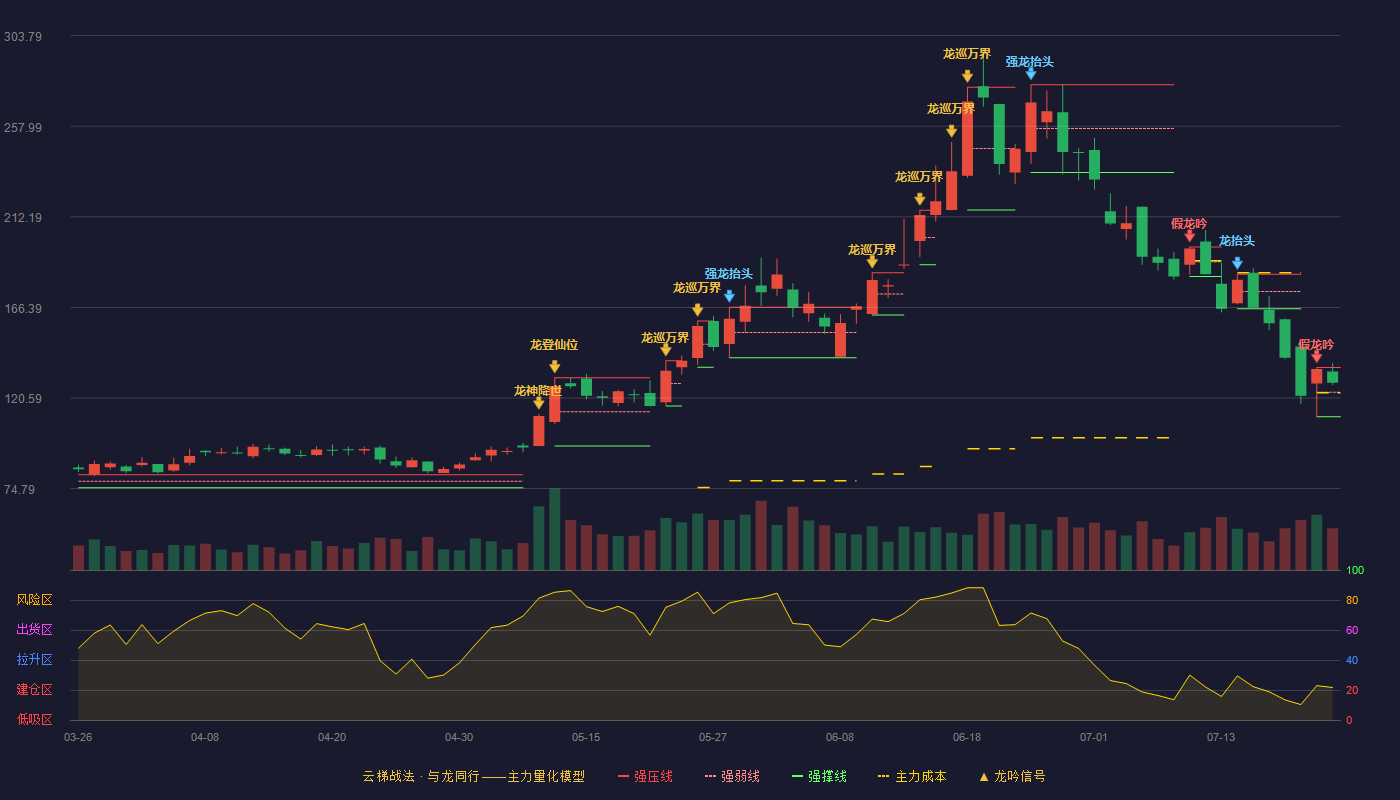This screenshot has width=1400, height=800.
Task: Click the blue 强龙抬头 arrow near 05-27
Action: click(729, 296)
